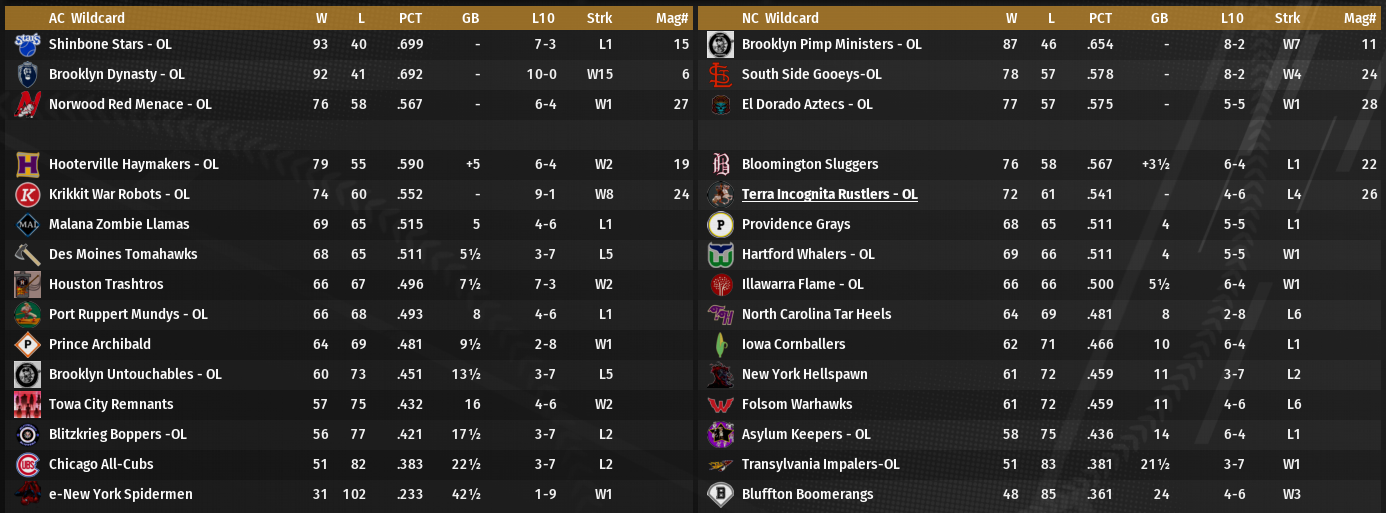Sort AC Wildcard by L10 column

(x=544, y=18)
